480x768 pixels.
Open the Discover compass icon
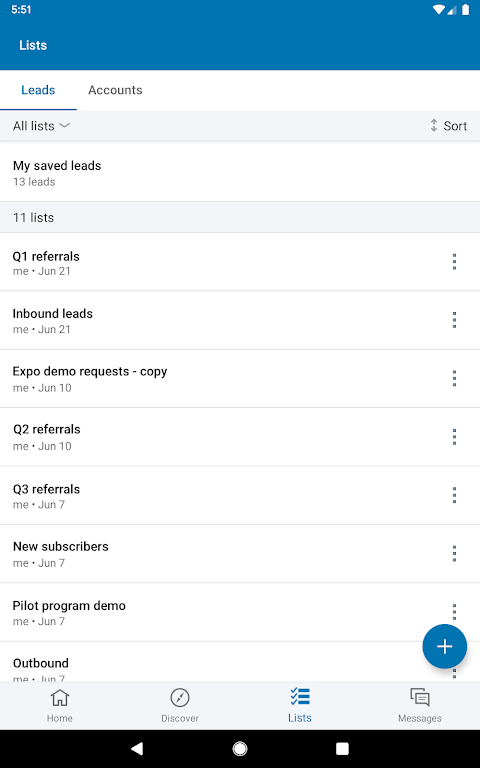180,697
